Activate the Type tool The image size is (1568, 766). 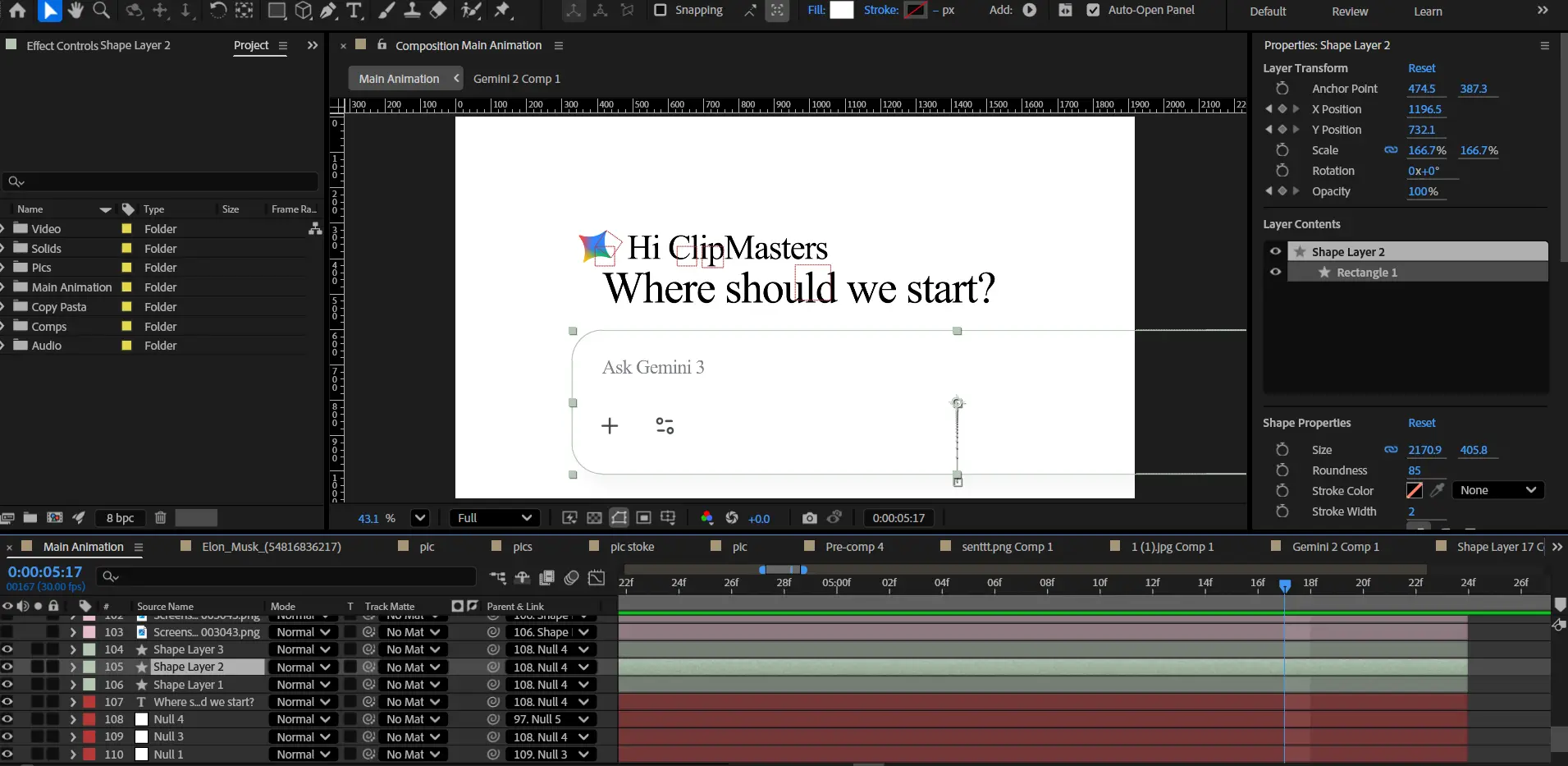(x=354, y=11)
